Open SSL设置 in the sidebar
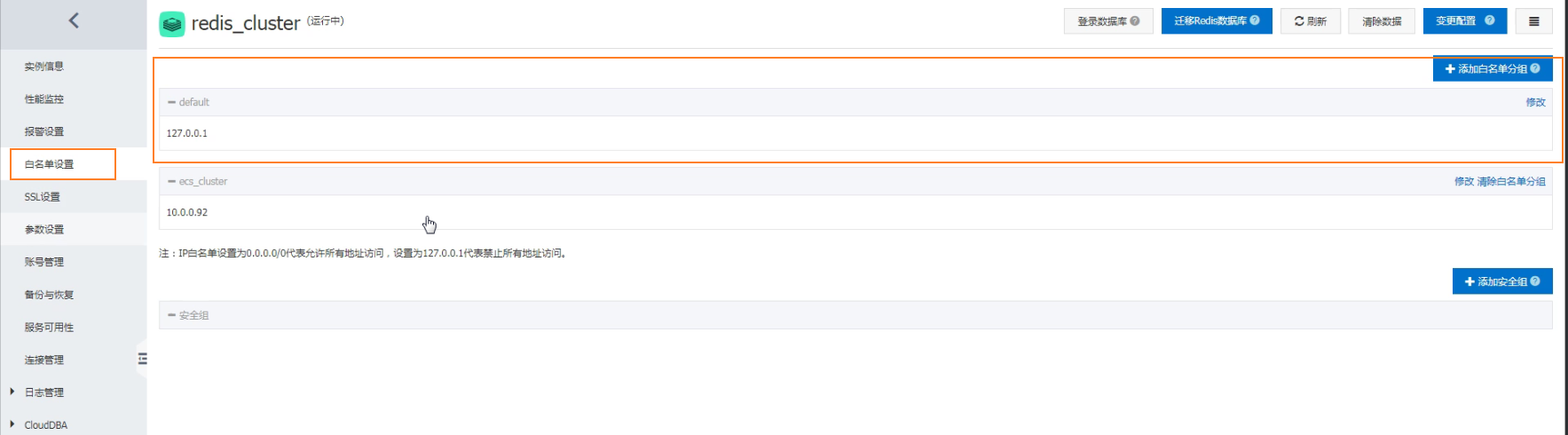The height and width of the screenshot is (435, 1568). pyautogui.click(x=43, y=197)
